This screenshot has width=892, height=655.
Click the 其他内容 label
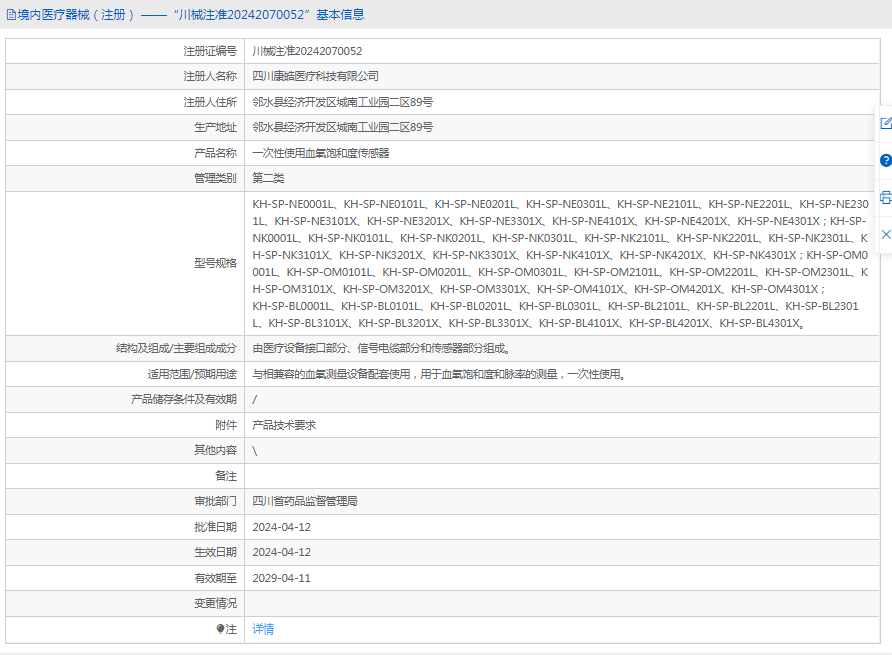pyautogui.click(x=215, y=450)
